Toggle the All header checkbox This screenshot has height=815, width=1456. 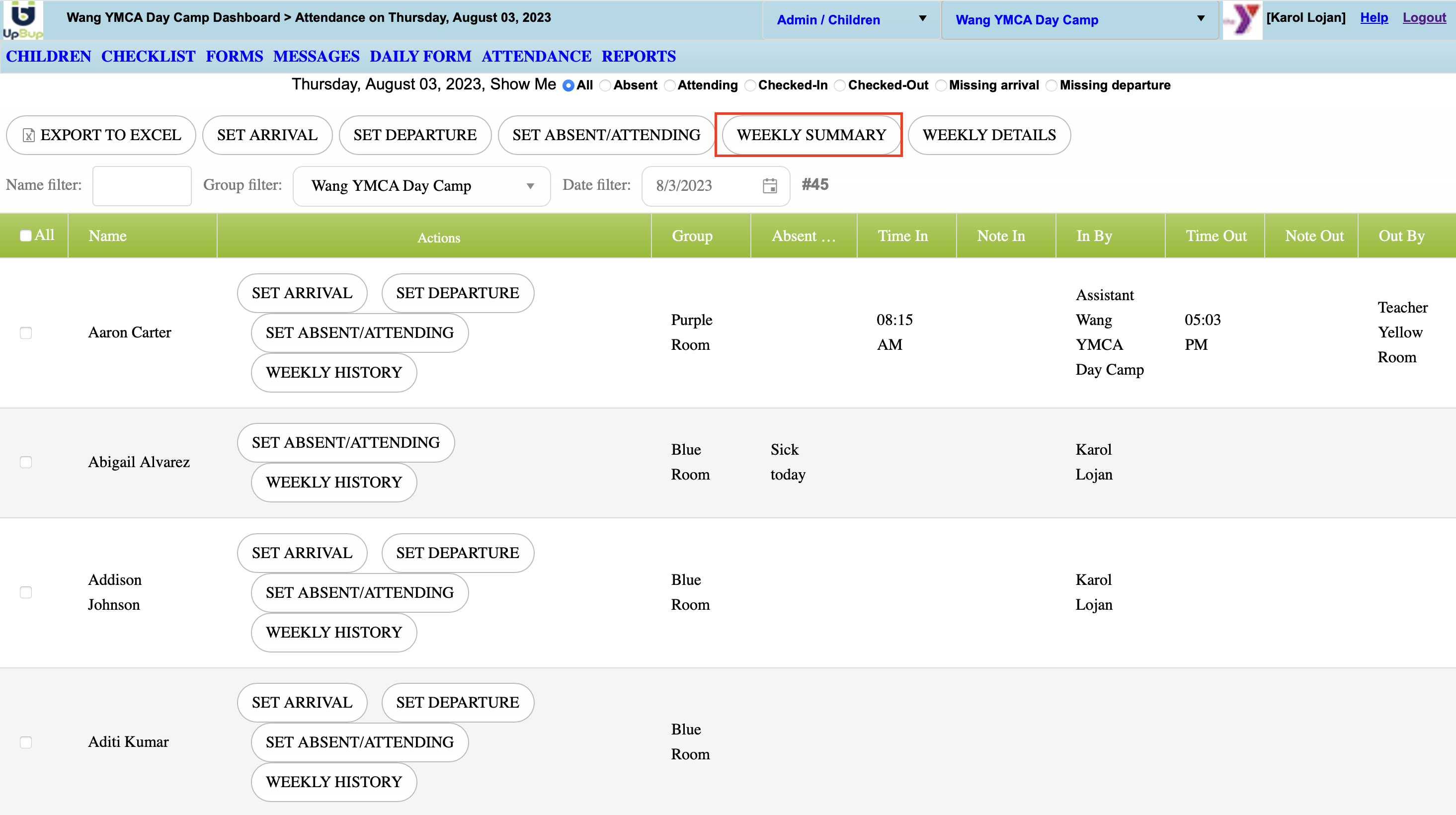pos(26,236)
